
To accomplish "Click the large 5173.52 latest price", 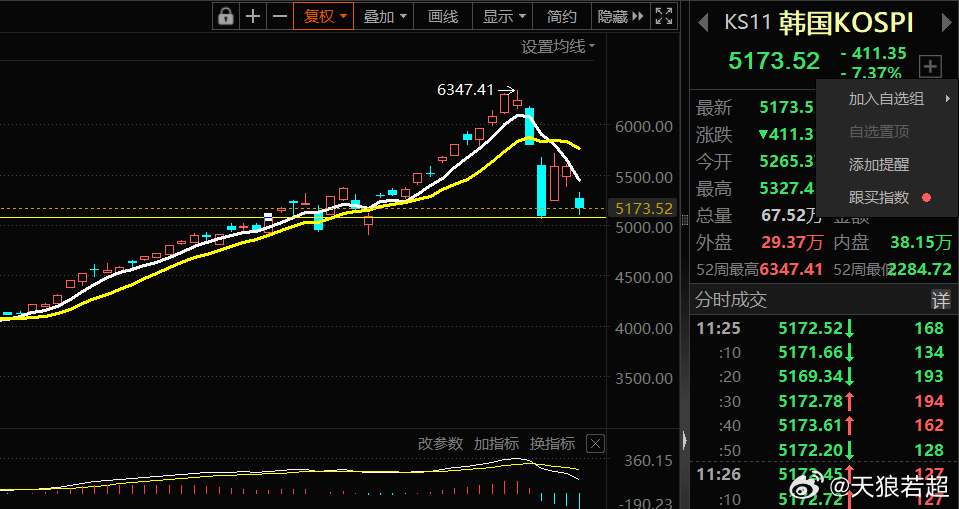I will click(774, 61).
